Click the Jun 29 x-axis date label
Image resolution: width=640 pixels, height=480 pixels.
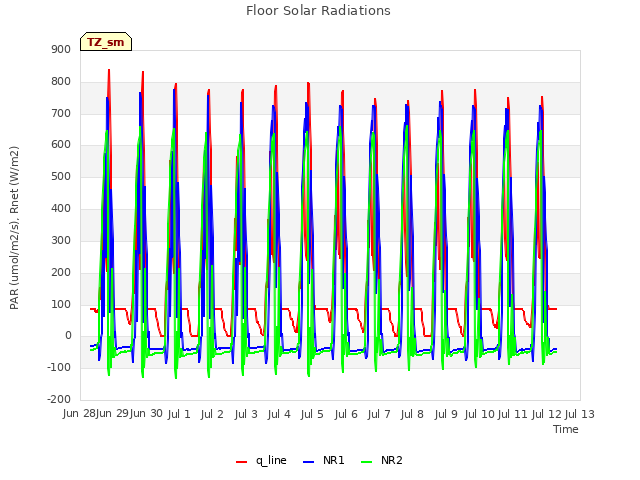[x=112, y=414]
